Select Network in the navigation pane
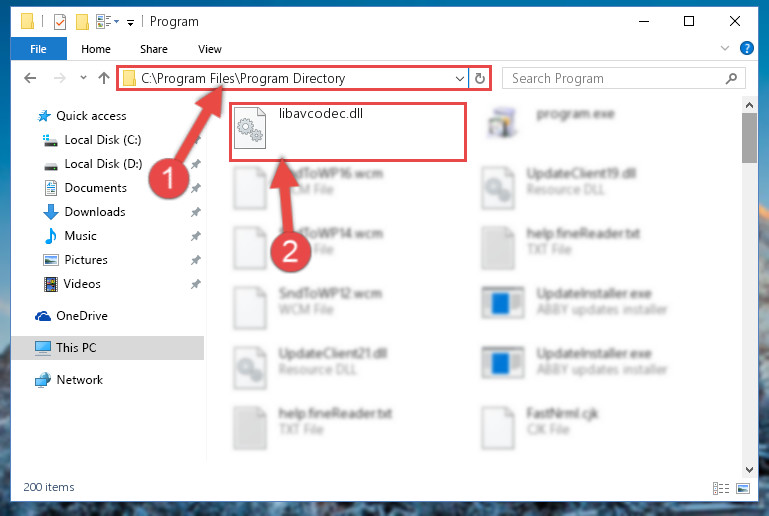769x516 pixels. 69,380
